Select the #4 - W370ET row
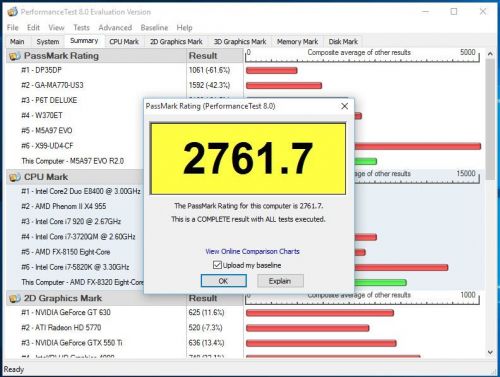The image size is (500, 377). tap(42, 115)
